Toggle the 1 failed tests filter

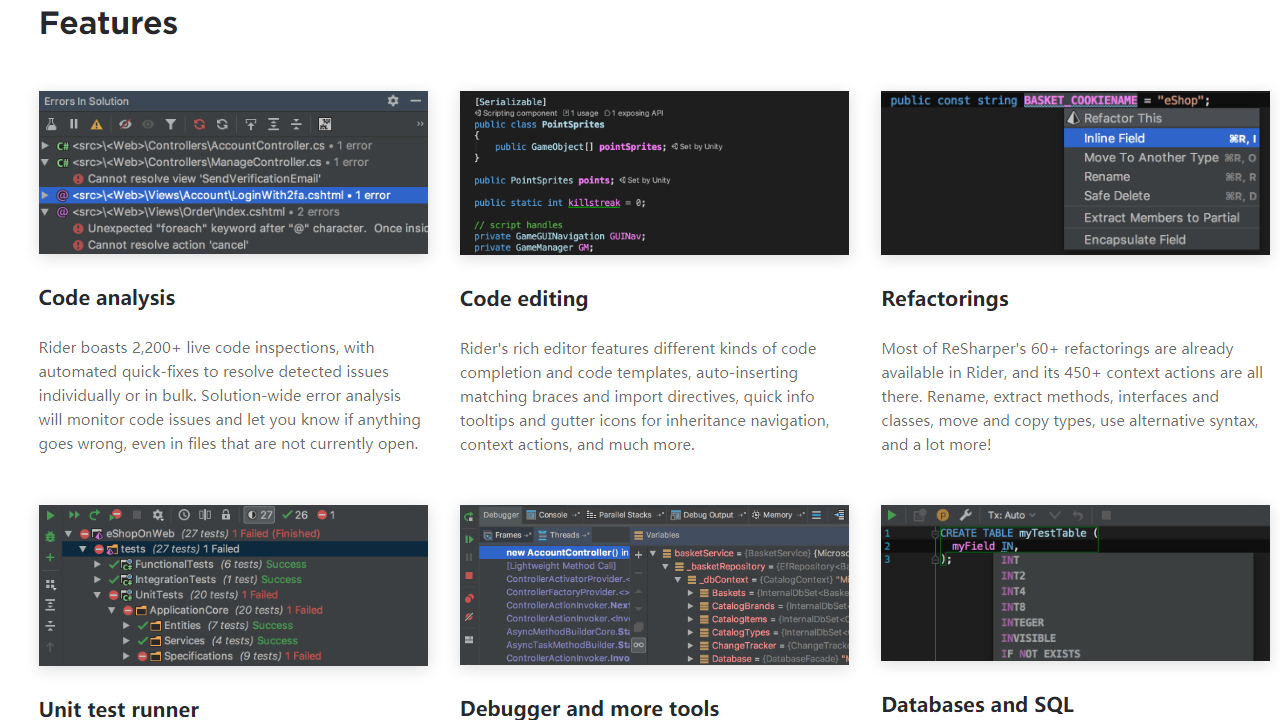tap(326, 515)
